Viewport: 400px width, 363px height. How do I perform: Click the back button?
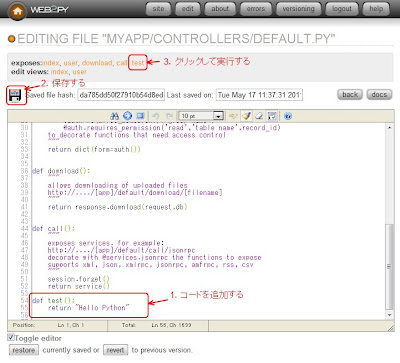(350, 95)
